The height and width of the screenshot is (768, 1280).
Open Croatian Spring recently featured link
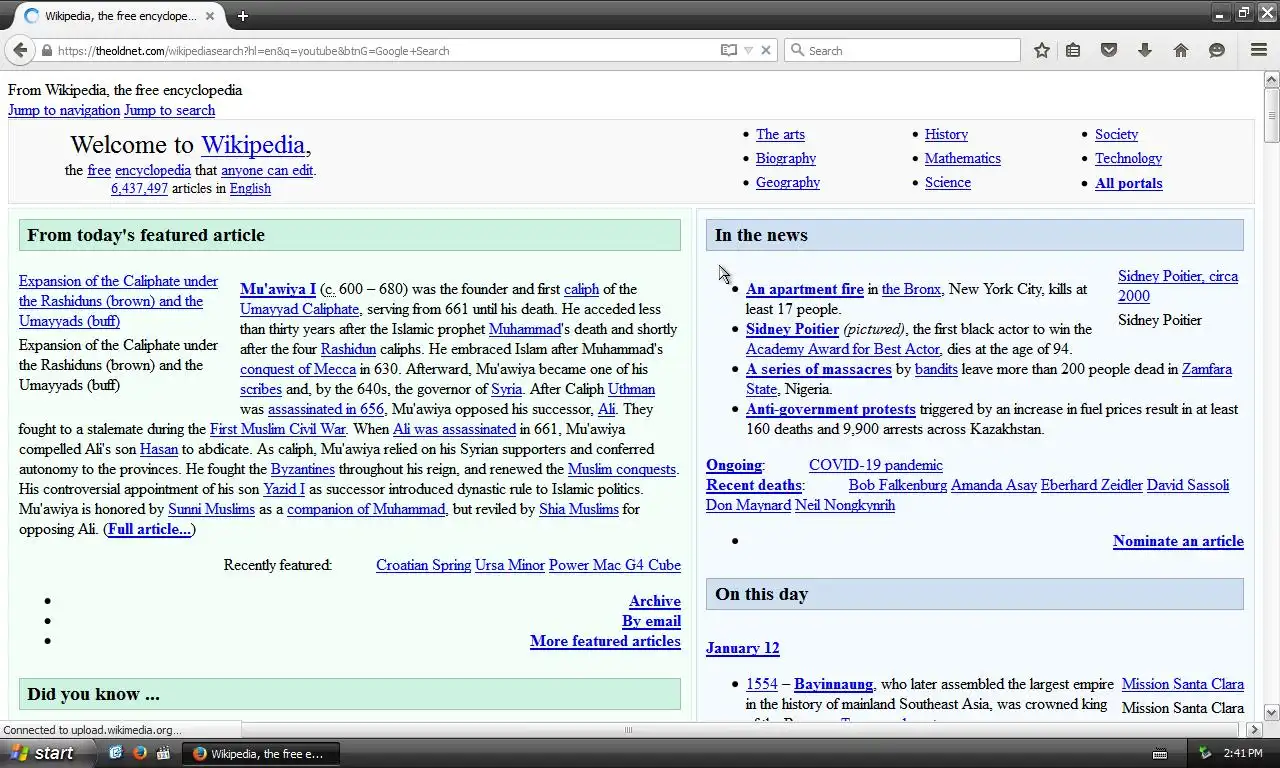click(x=423, y=565)
